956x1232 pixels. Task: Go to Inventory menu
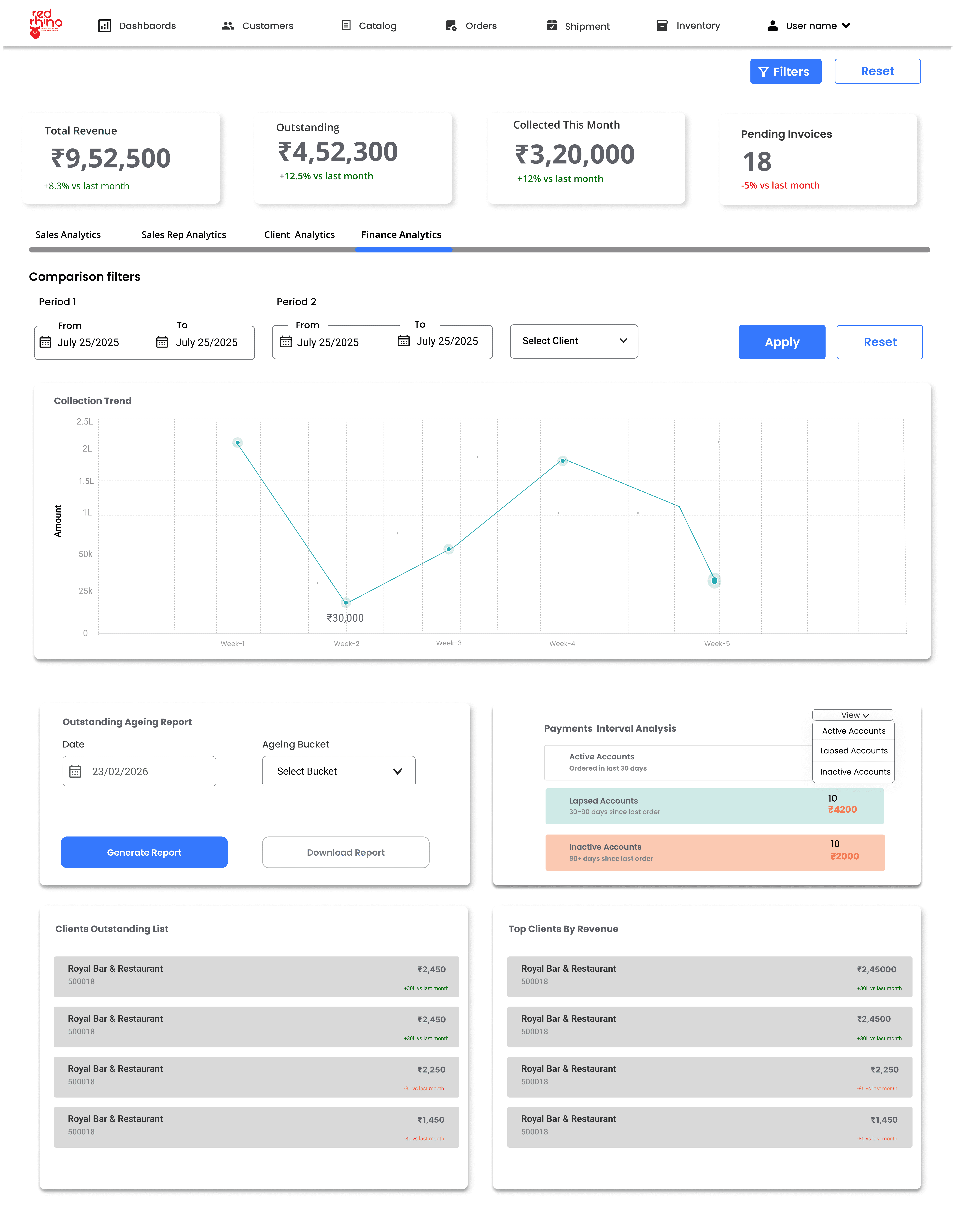pos(688,26)
